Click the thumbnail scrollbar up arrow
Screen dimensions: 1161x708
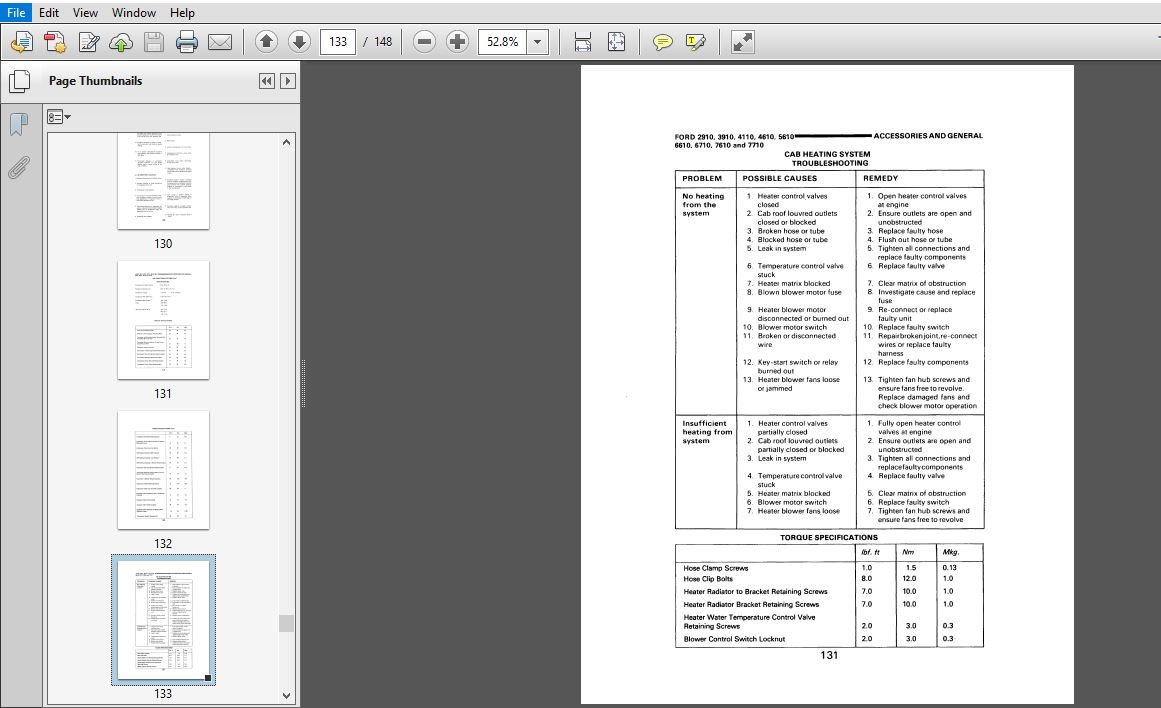[287, 142]
